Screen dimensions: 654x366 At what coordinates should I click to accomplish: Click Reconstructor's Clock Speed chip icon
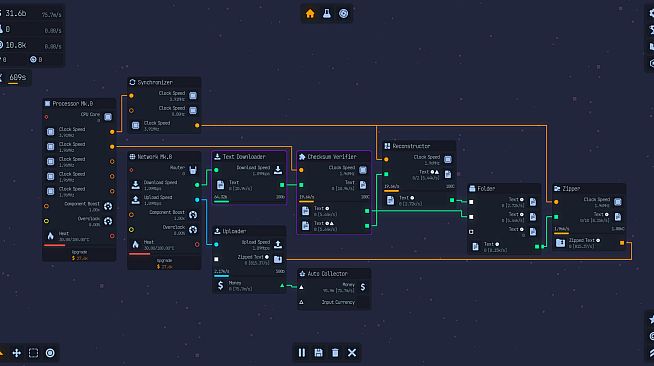tap(448, 159)
